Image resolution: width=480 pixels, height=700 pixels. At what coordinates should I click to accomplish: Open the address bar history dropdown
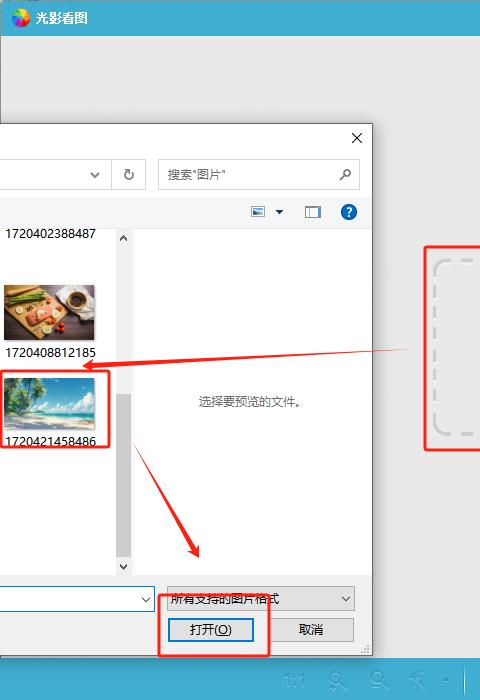[95, 175]
